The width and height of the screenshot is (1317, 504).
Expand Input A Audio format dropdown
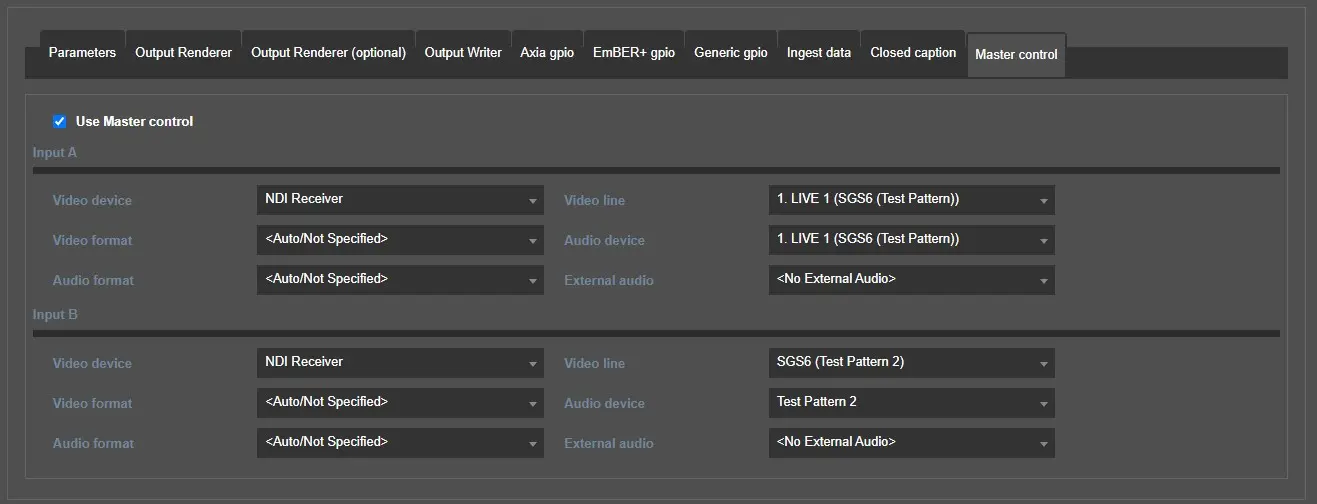click(x=400, y=280)
